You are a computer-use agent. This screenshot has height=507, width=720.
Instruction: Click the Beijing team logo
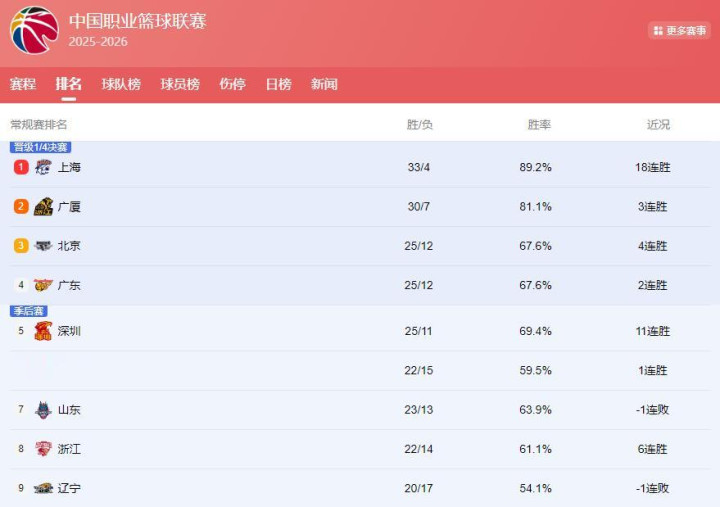(43, 246)
